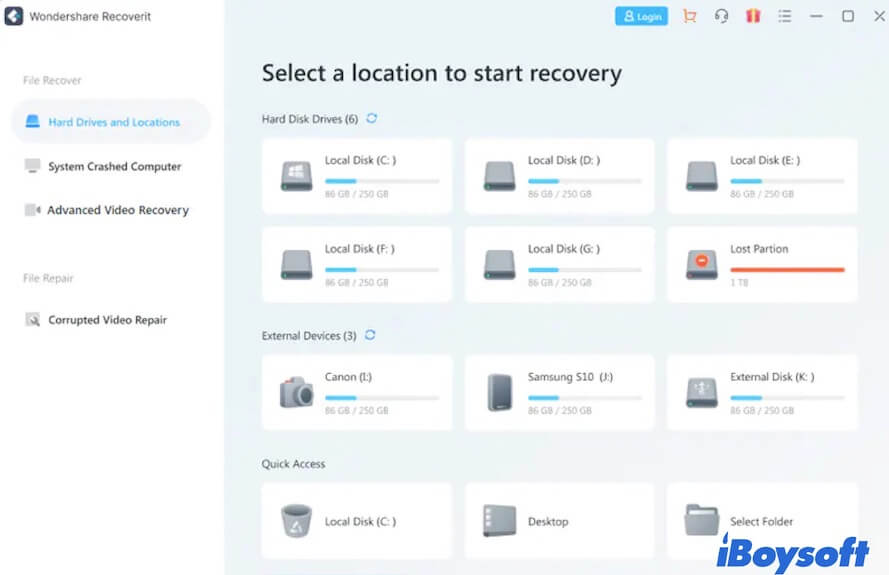Click the Hard Disk Drives (6) heading
The width and height of the screenshot is (889, 575).
coord(310,119)
